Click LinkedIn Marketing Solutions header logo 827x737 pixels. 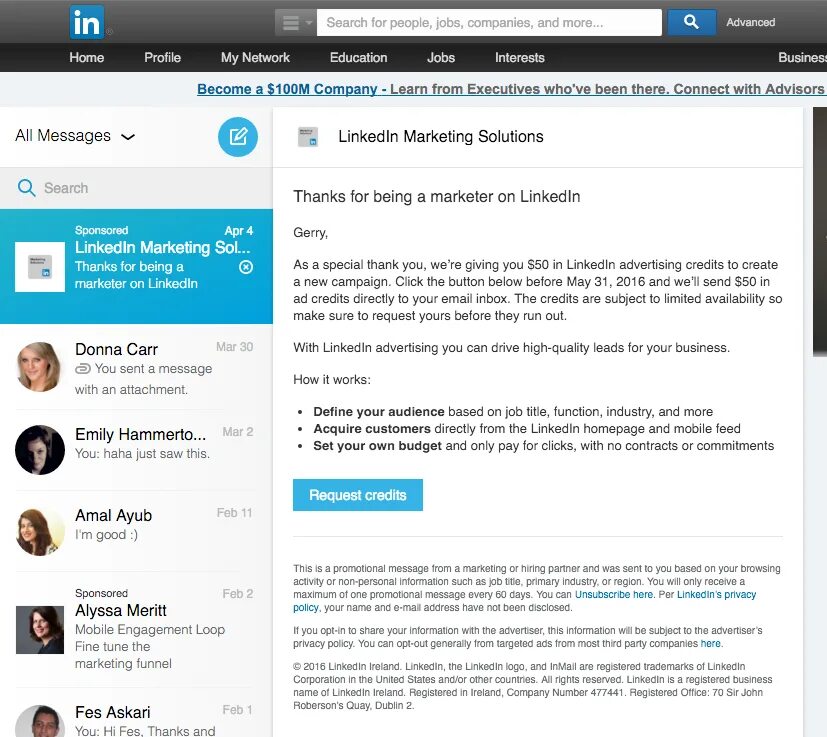(308, 137)
